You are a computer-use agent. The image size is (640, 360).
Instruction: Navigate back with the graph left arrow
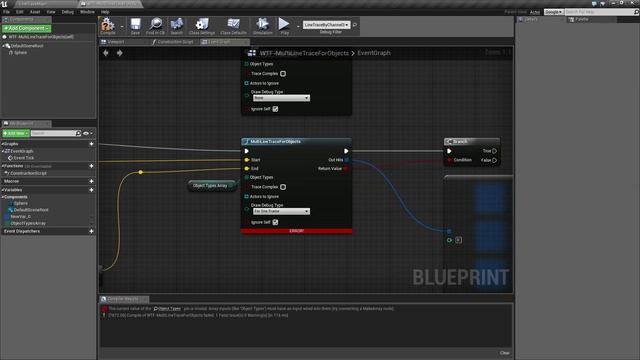(x=106, y=53)
